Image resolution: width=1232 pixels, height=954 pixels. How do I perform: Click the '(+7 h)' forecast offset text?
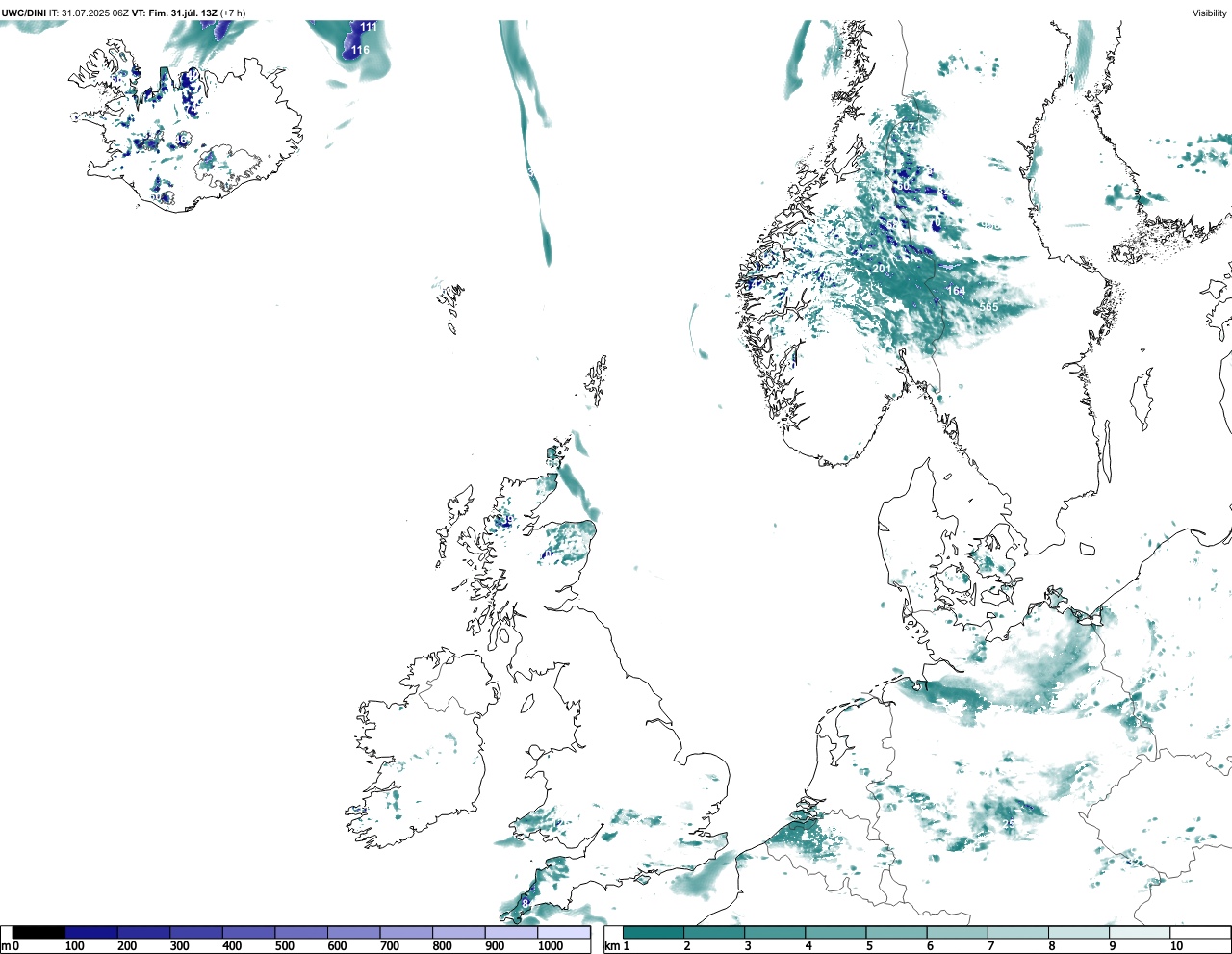[x=233, y=13]
